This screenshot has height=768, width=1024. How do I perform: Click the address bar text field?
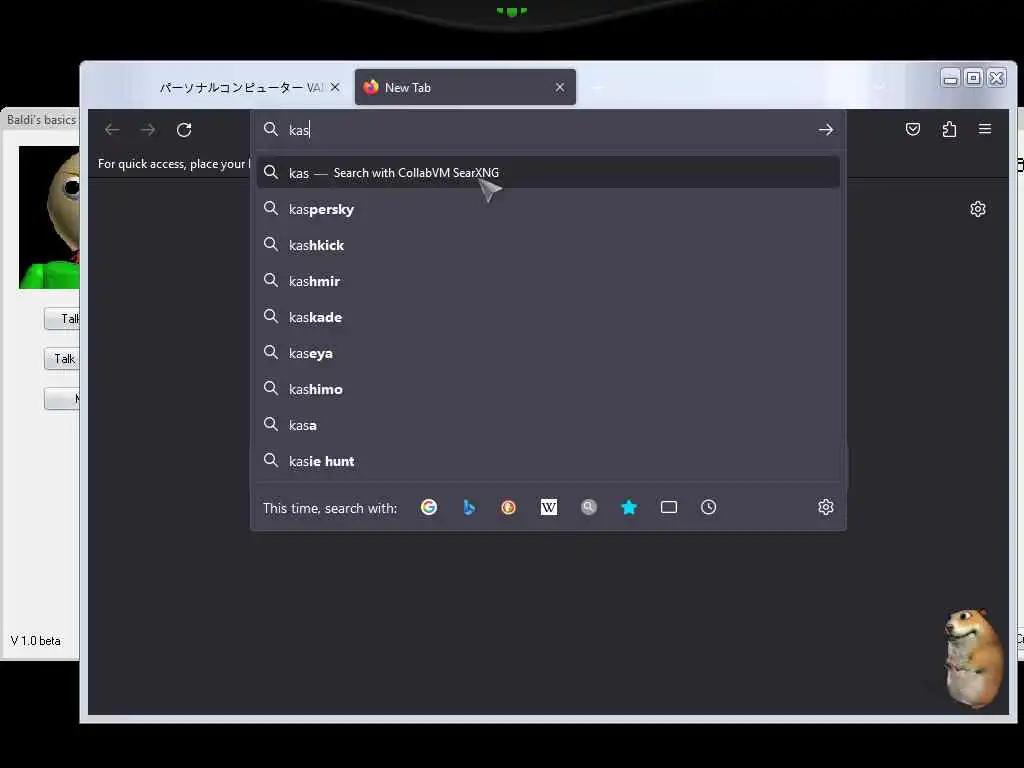549,130
